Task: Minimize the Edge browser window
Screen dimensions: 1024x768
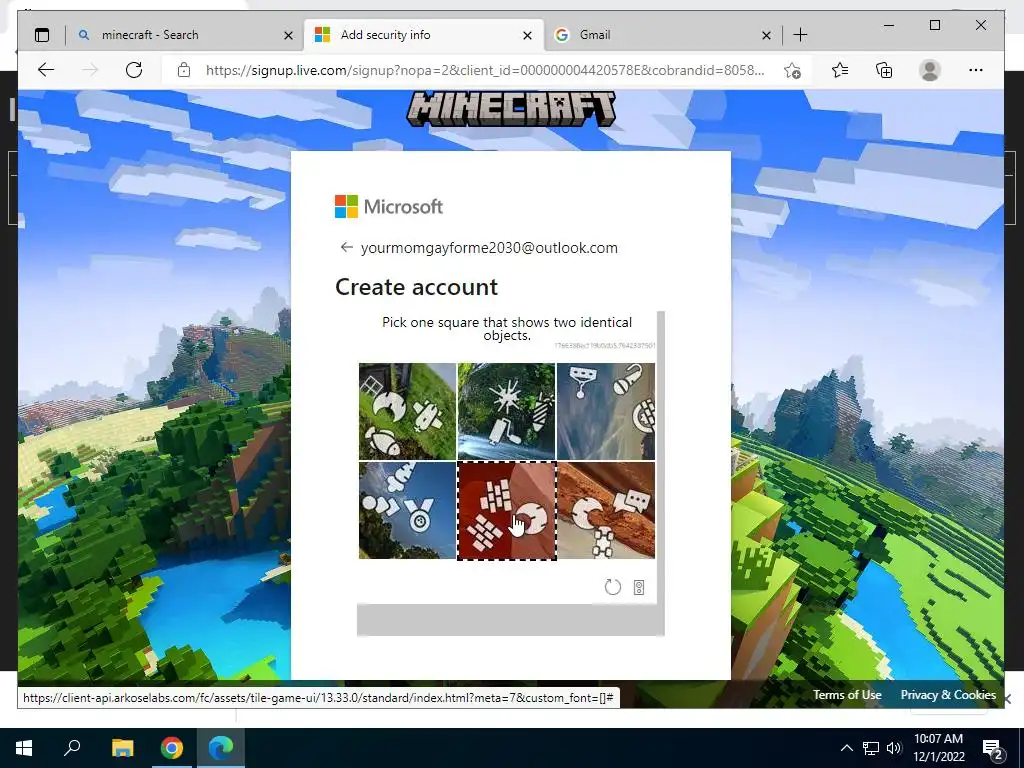Action: click(889, 25)
